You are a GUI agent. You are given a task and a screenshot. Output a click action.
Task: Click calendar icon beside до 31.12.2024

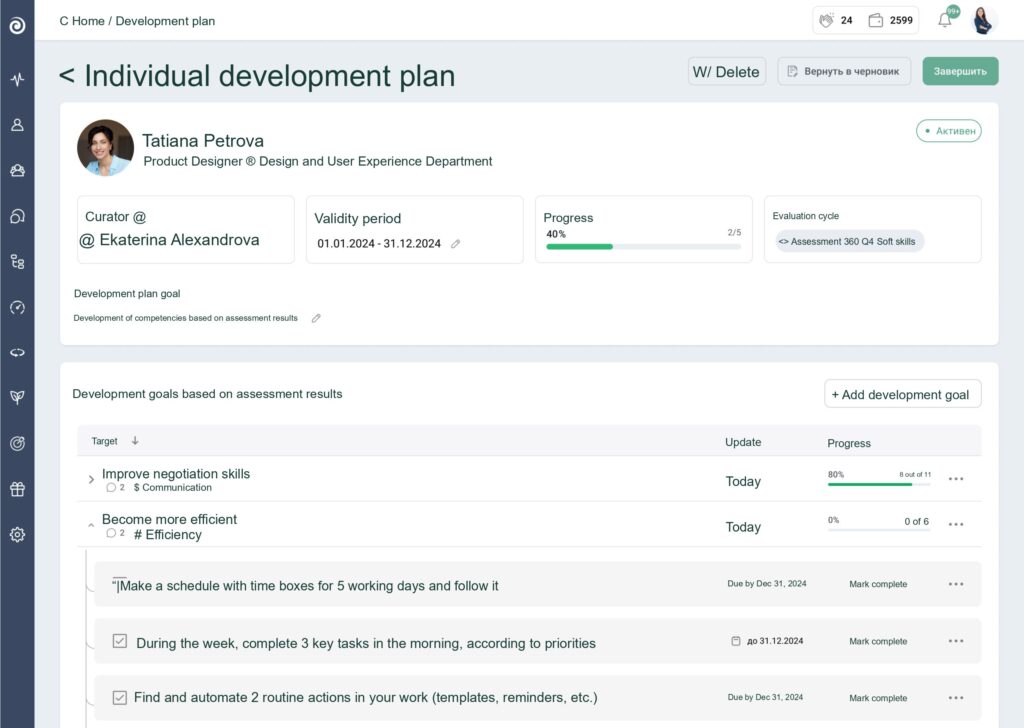pyautogui.click(x=735, y=641)
